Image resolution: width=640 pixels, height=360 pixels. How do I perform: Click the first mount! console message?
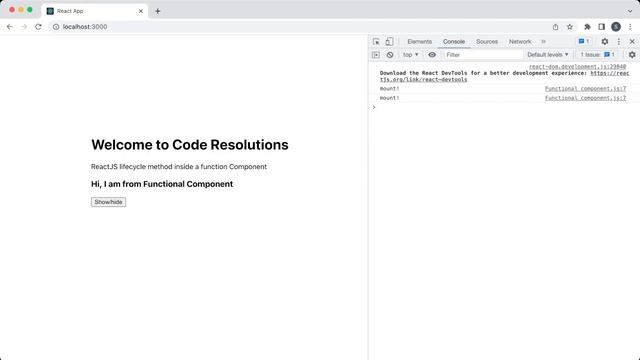(389, 89)
